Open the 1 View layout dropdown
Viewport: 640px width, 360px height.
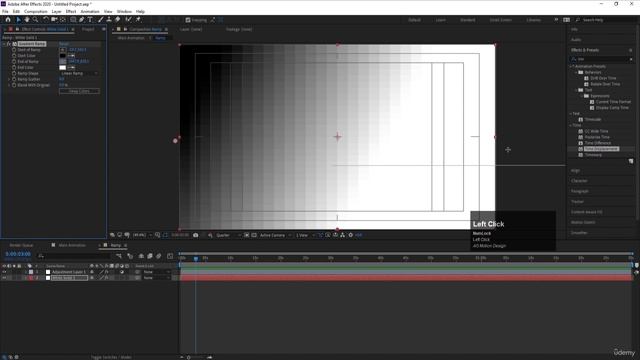305,235
